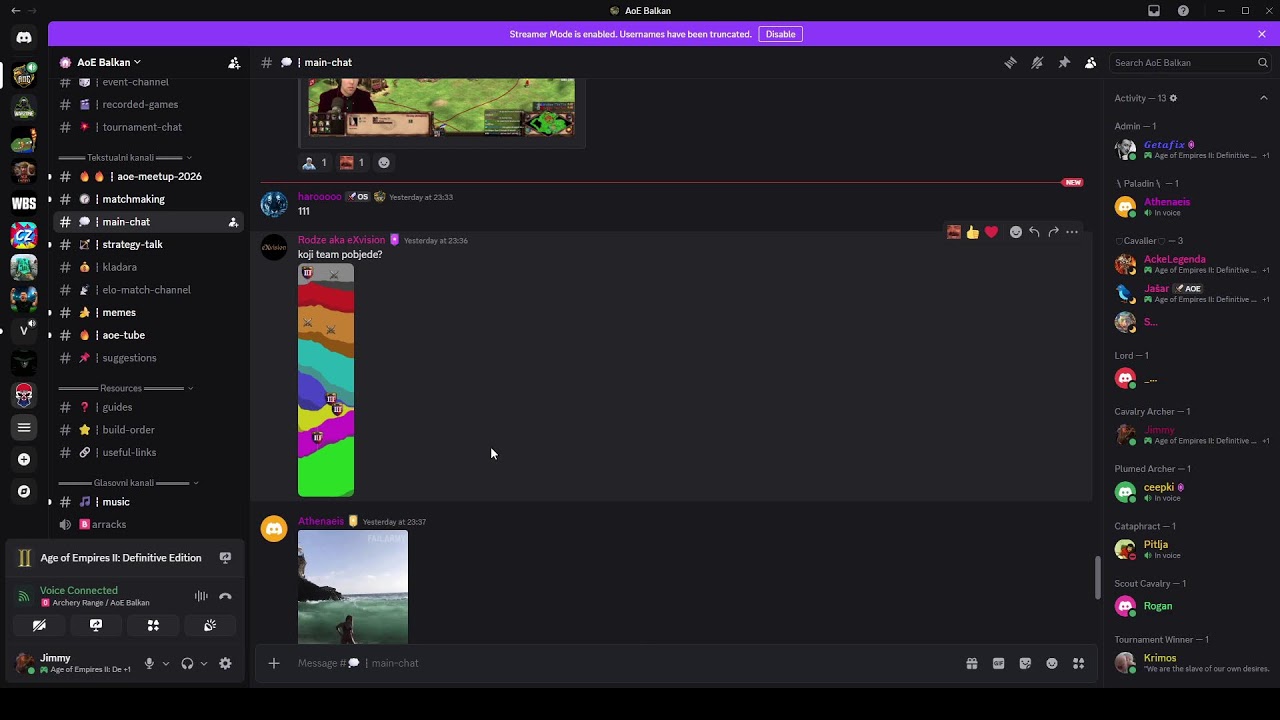Click Athenaeis username in chat
Screen dimensions: 1280x720
[x=321, y=521]
